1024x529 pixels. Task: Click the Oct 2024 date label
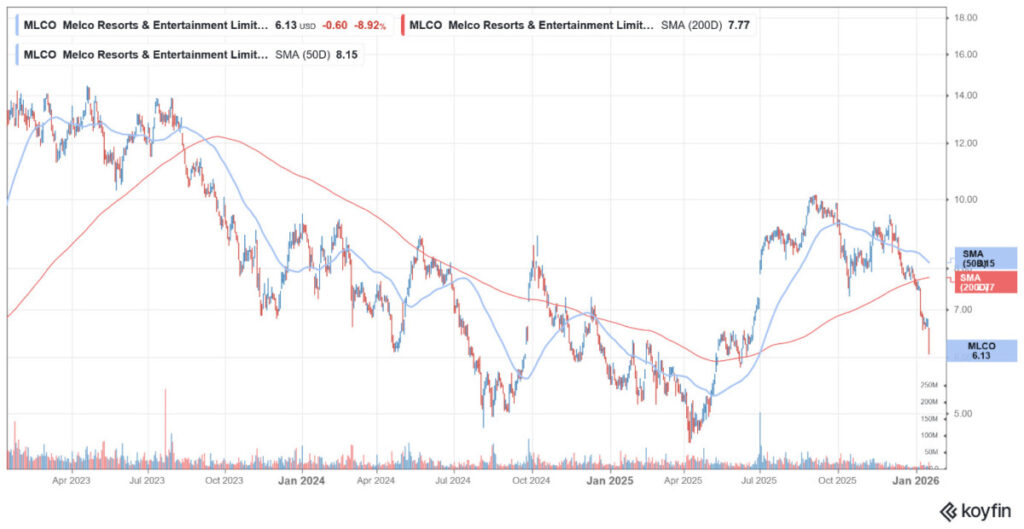531,481
